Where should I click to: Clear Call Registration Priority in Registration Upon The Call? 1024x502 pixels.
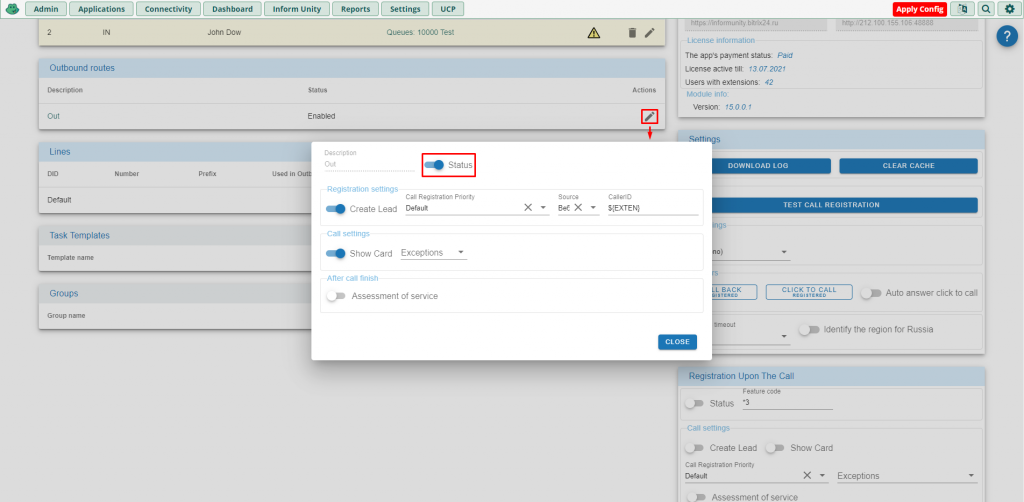tap(807, 475)
